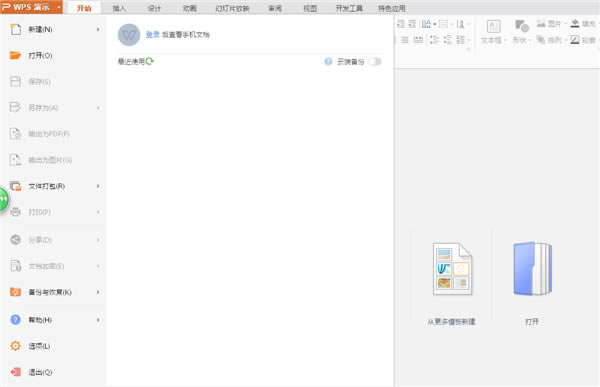This screenshot has height=387, width=600.
Task: Click the red Exit (退出) icon
Action: tap(15, 372)
